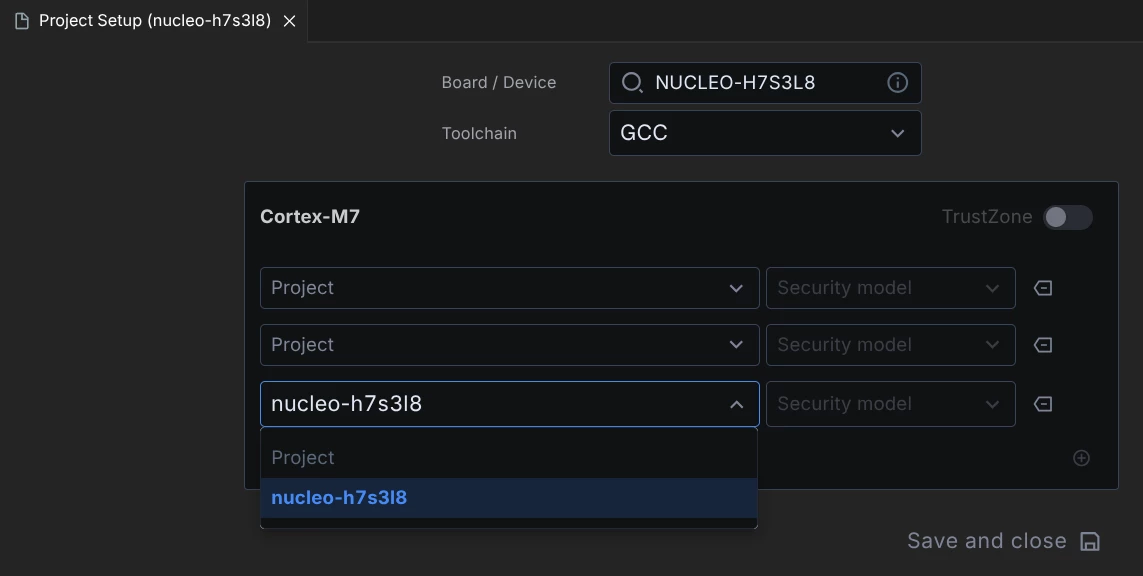Click the plus icon to add a project row
The width and height of the screenshot is (1143, 576).
(x=1082, y=458)
